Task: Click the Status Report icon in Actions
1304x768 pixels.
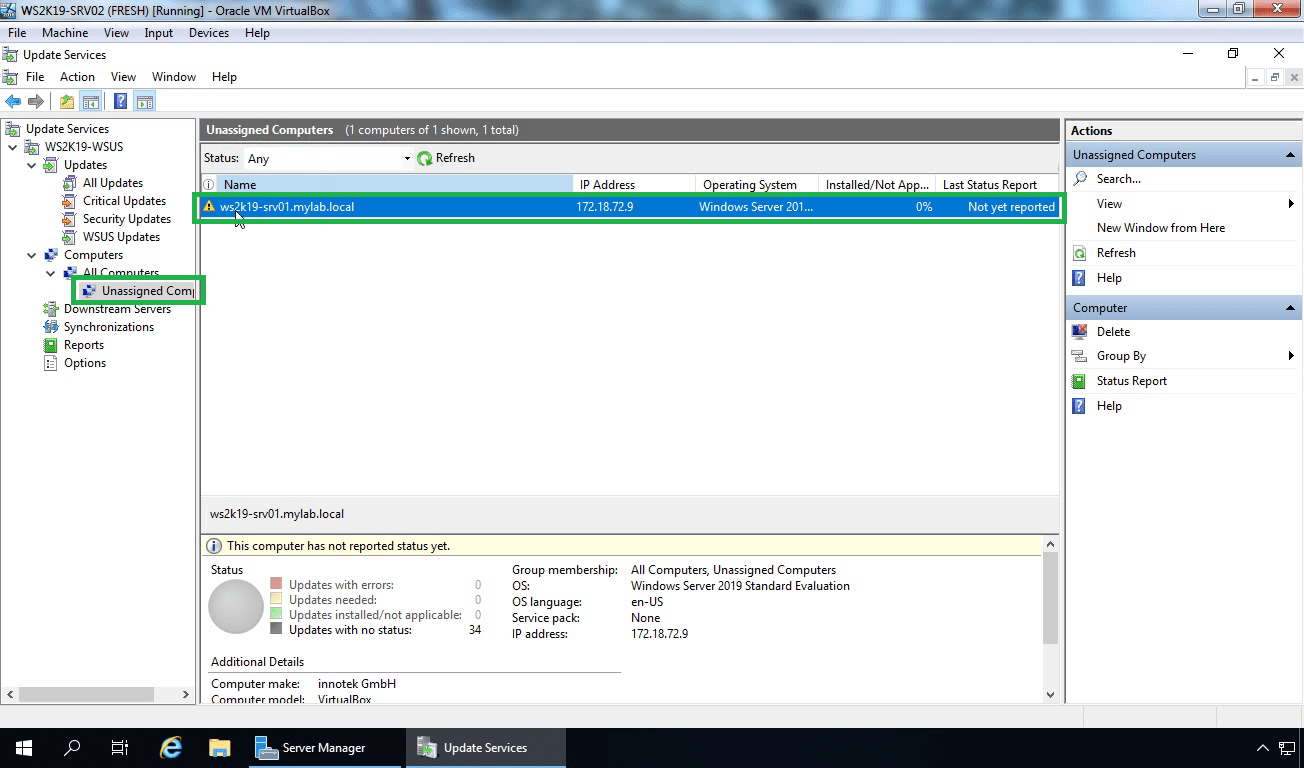Action: 1079,381
